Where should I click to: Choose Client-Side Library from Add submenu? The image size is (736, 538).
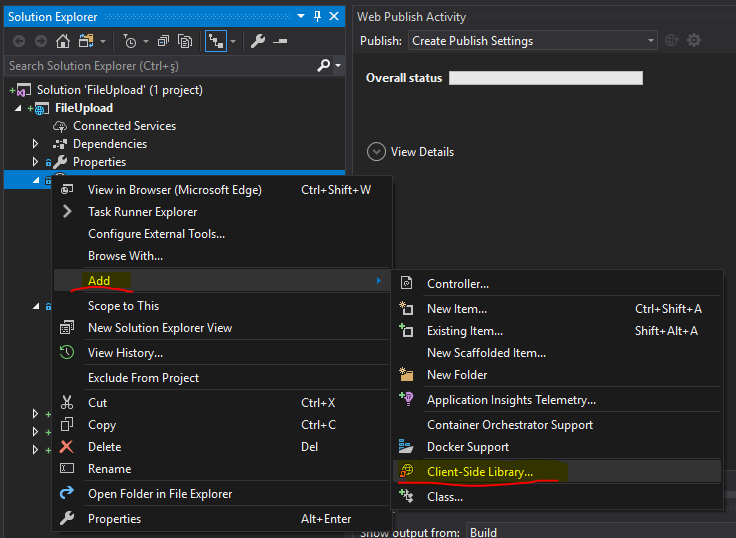479,471
